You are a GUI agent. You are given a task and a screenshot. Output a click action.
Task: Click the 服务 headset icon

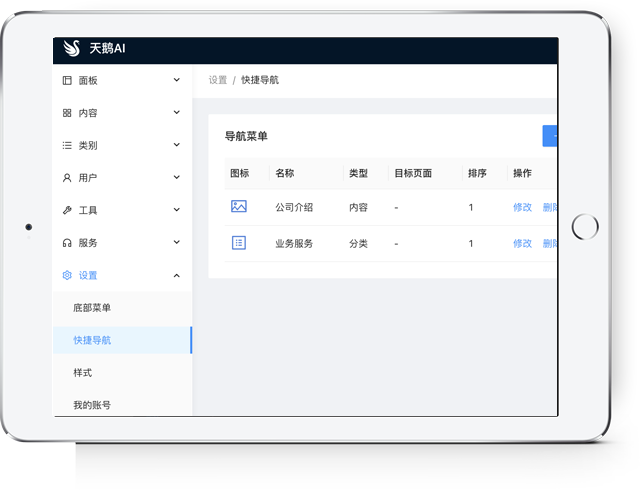(x=67, y=243)
